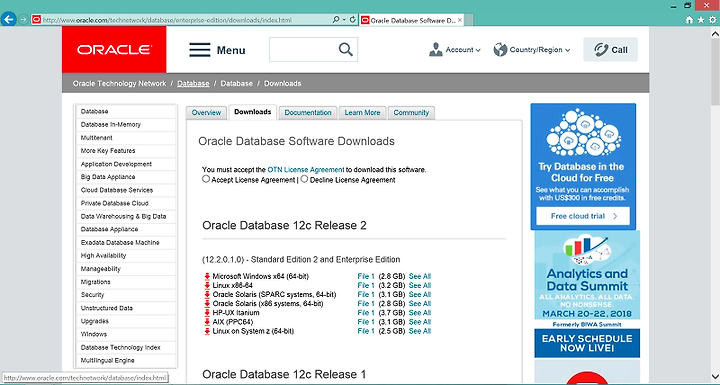Click the Early Schedule Now Live banner

[587, 343]
